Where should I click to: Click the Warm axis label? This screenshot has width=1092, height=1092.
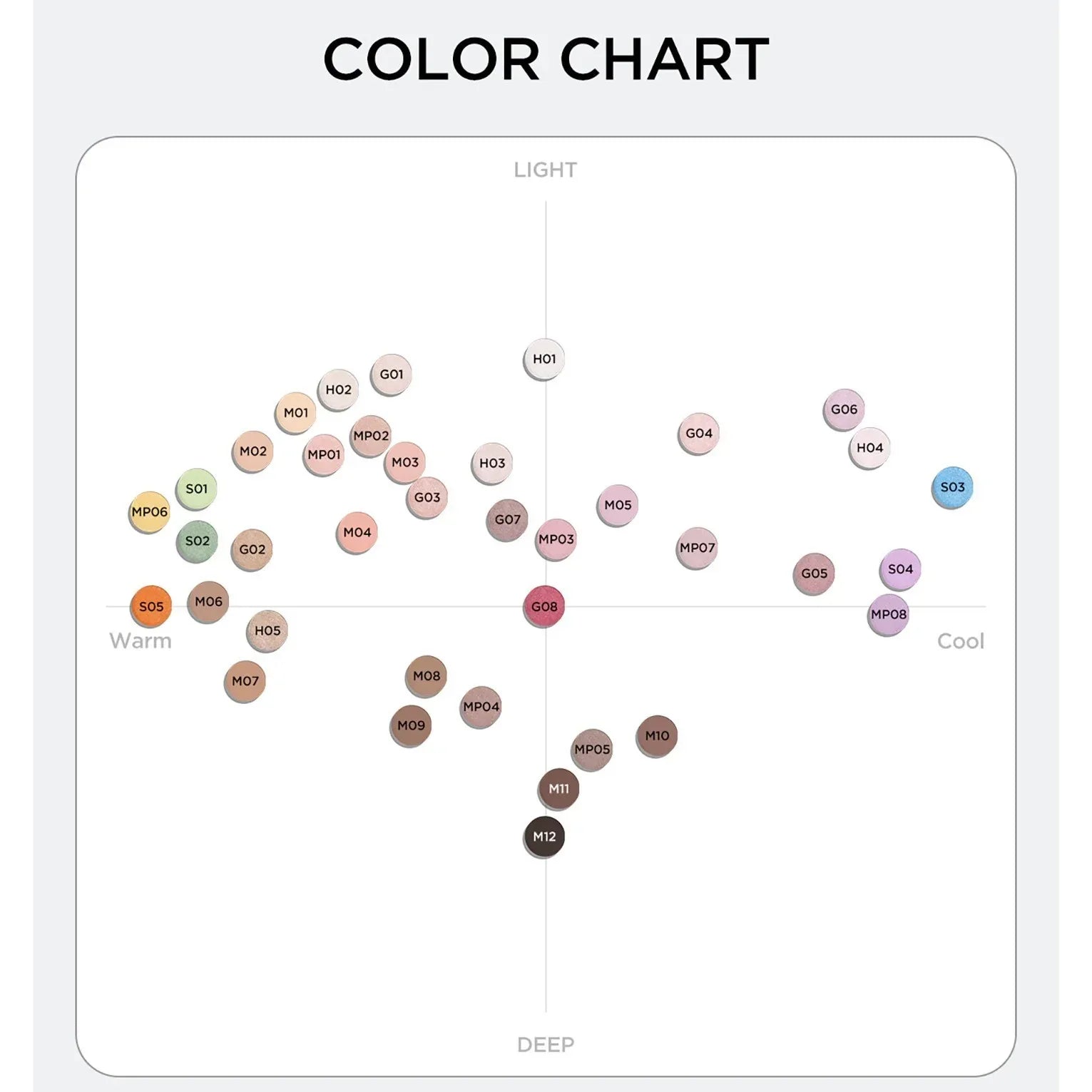(x=141, y=641)
